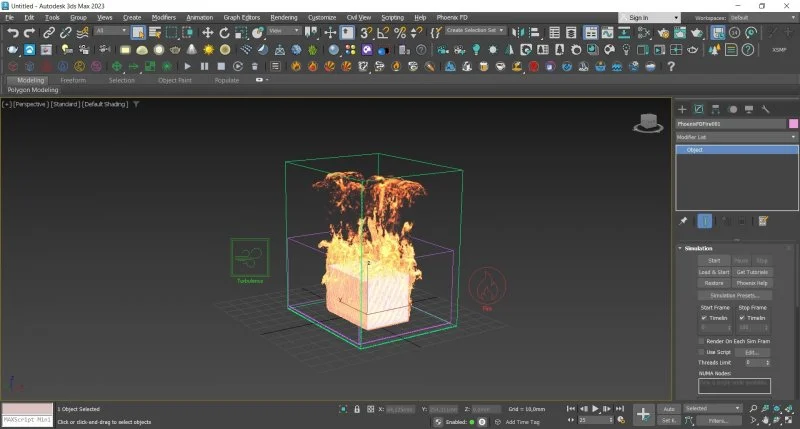
Task: Open the Utilities wrench panel tab
Action: click(765, 109)
